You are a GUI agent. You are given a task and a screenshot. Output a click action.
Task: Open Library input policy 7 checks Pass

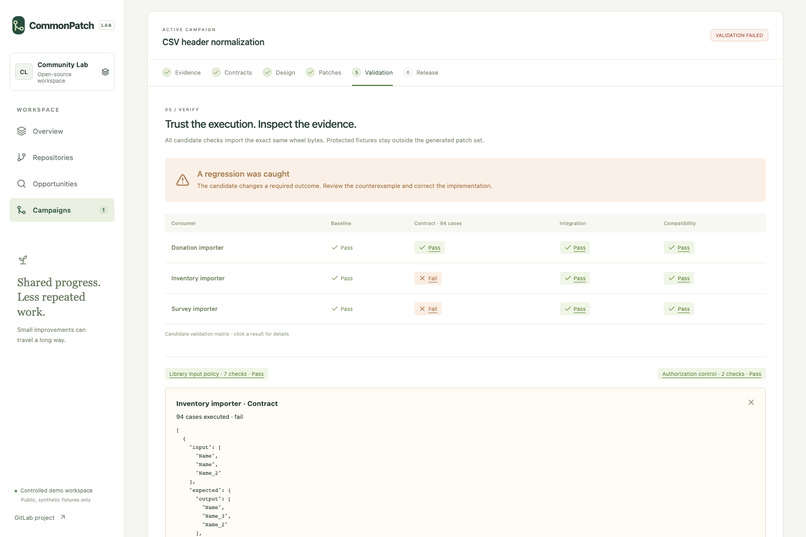pyautogui.click(x=216, y=374)
